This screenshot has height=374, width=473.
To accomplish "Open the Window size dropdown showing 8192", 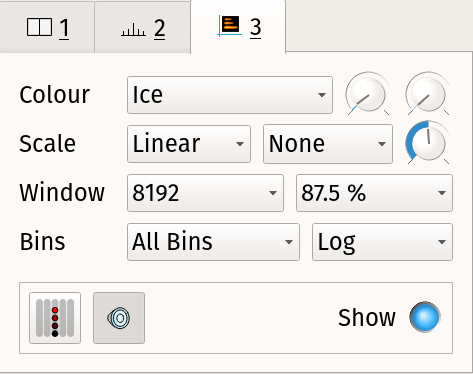I will coord(205,193).
